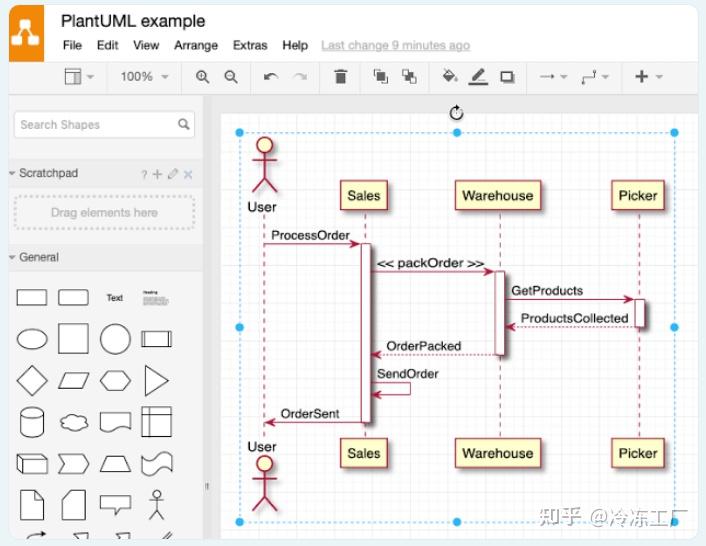
Task: Click the Search Shapes input field
Action: click(104, 124)
